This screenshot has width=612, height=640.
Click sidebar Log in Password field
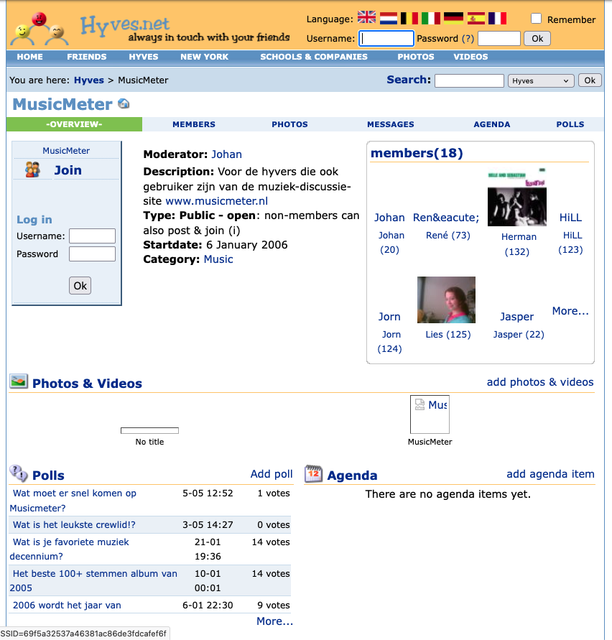[92, 254]
